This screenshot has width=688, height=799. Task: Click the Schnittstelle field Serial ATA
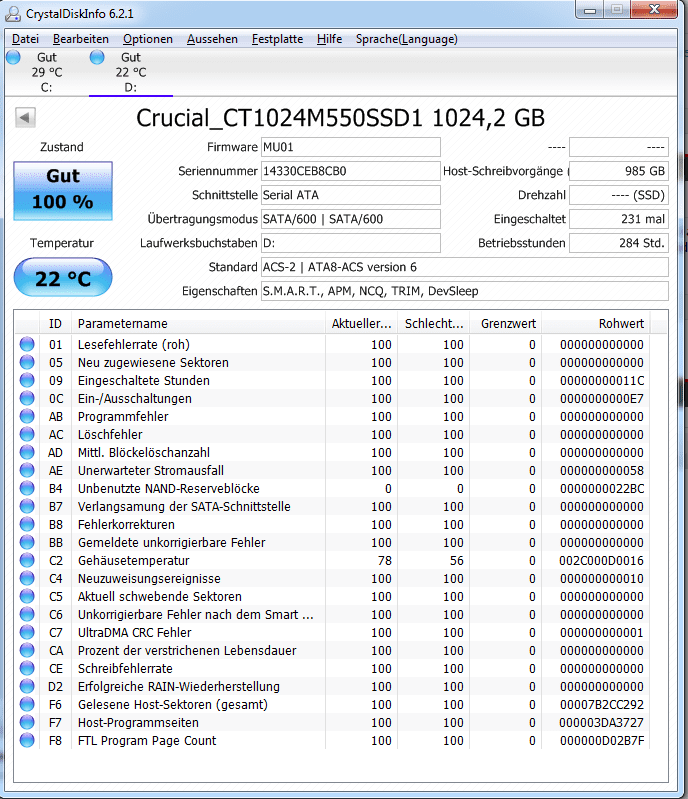click(x=351, y=195)
